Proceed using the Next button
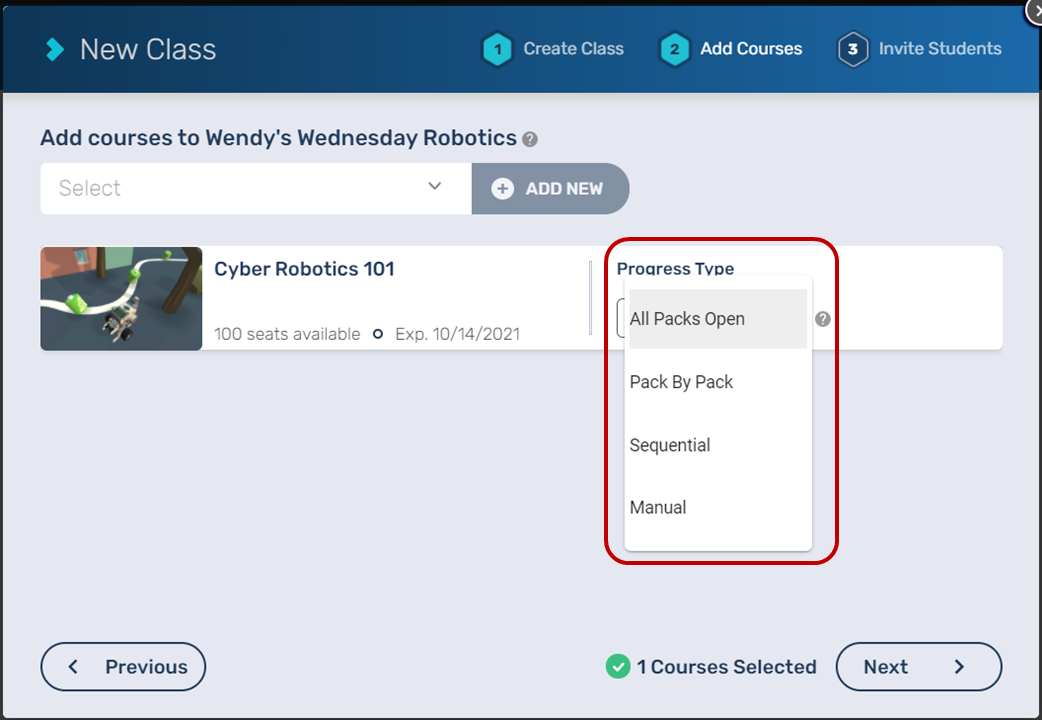The image size is (1042, 720). pyautogui.click(x=918, y=667)
